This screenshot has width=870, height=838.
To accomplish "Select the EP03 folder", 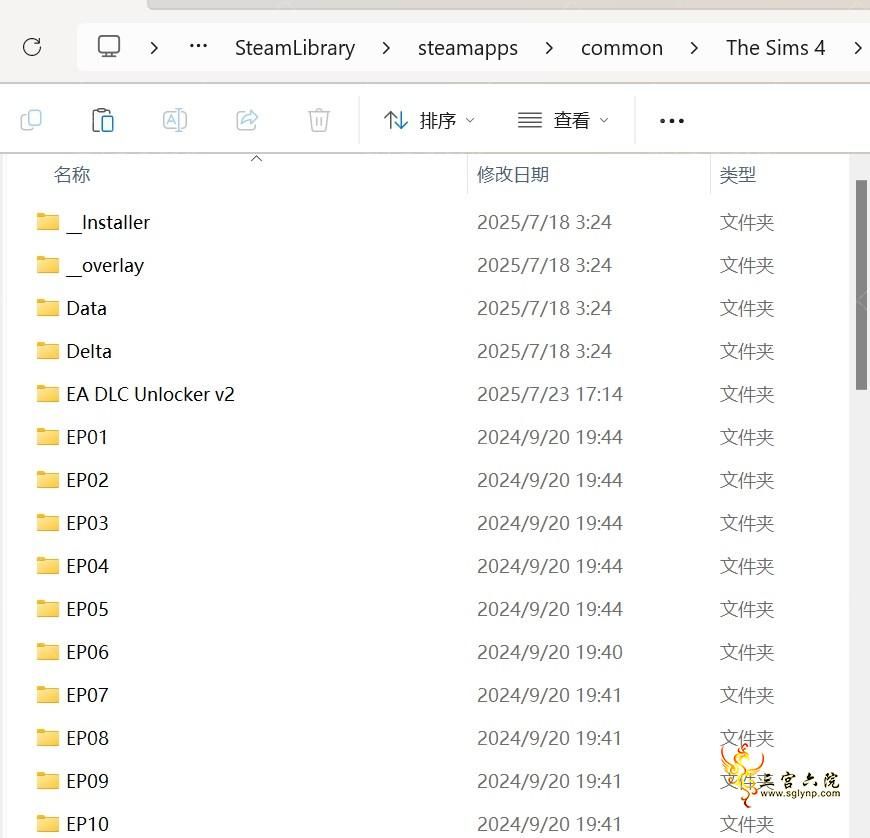I will tap(87, 523).
